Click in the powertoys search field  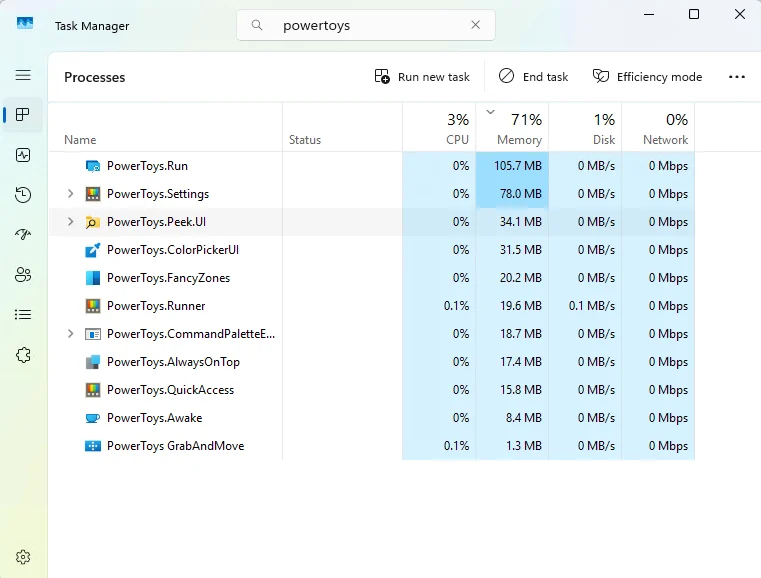point(365,25)
